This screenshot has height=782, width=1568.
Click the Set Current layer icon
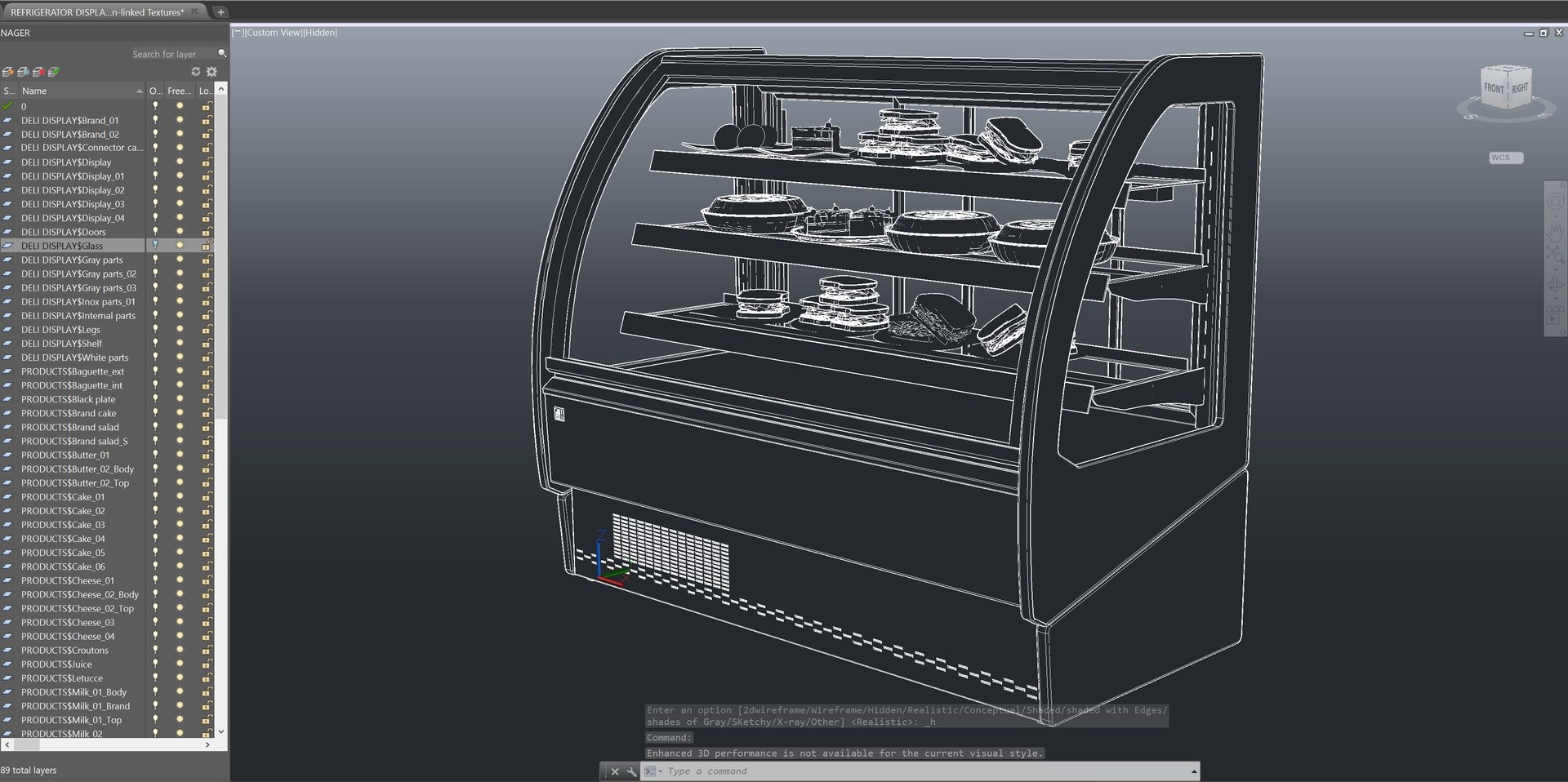[x=54, y=72]
